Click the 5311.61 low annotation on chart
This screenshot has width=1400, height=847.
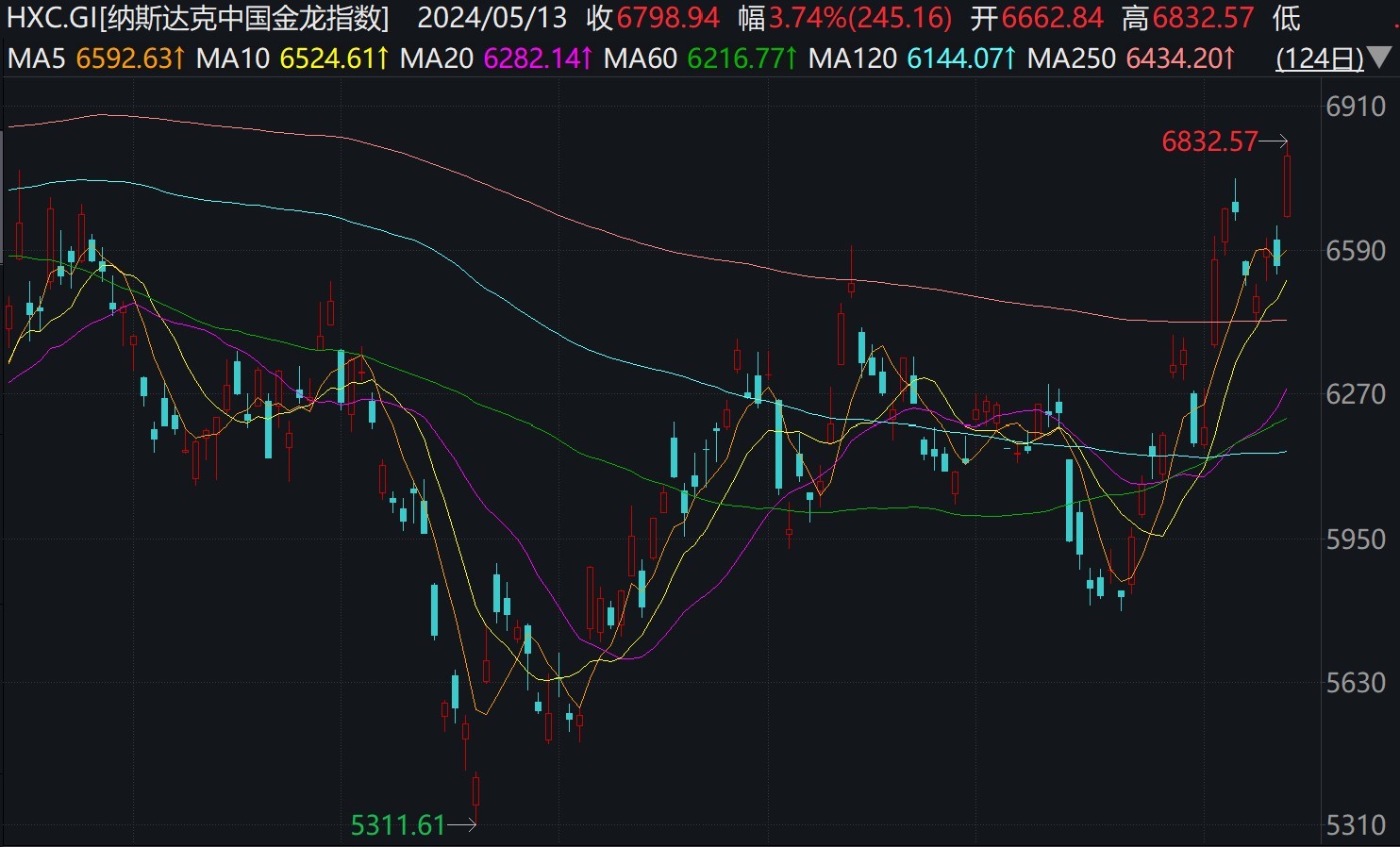click(398, 826)
